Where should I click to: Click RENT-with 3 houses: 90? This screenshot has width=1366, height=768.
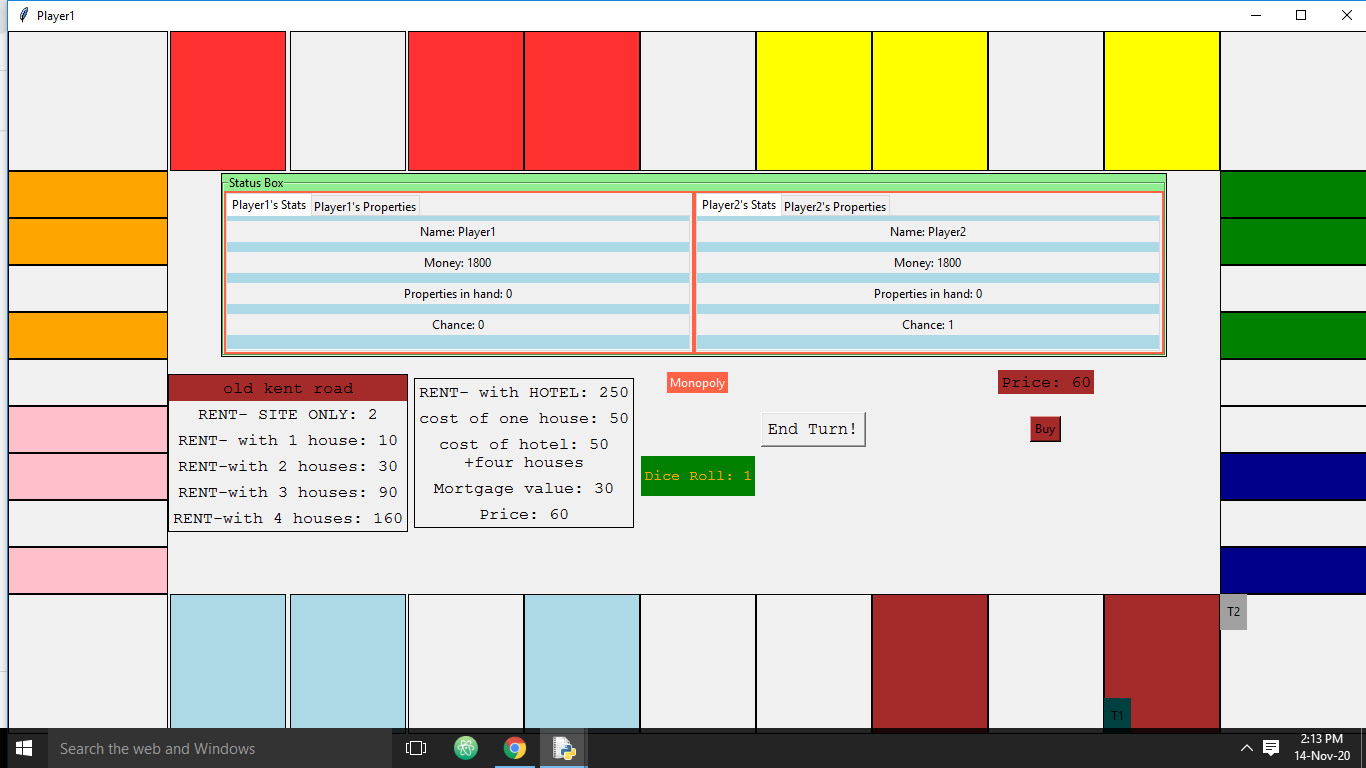[x=288, y=492]
